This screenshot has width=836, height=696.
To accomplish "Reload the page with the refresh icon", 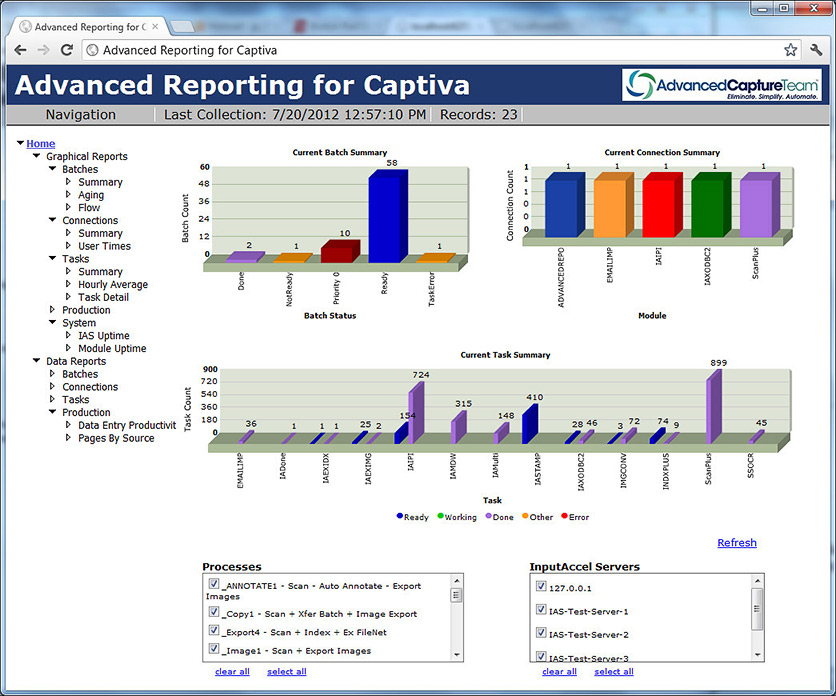I will click(x=67, y=50).
